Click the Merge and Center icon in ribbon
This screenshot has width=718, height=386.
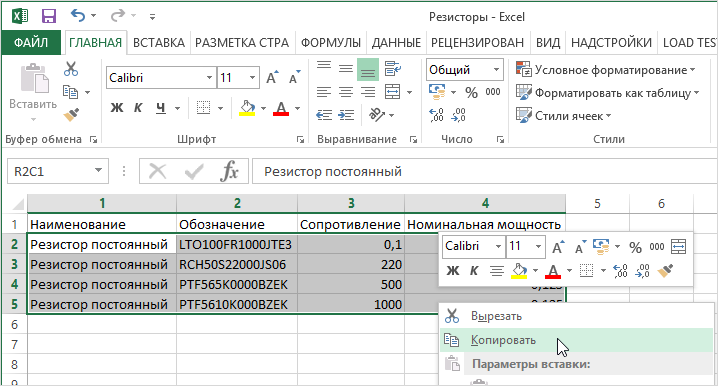(x=393, y=92)
